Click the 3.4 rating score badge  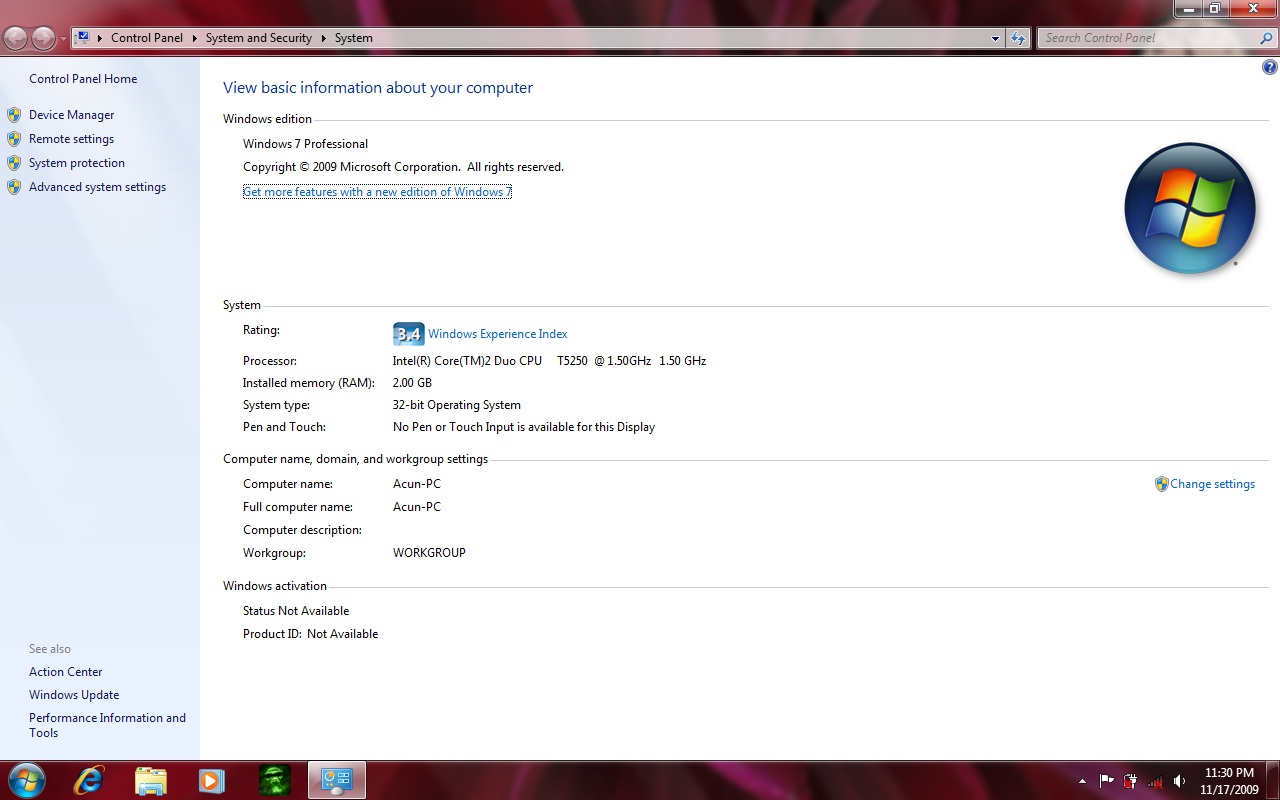coord(409,334)
